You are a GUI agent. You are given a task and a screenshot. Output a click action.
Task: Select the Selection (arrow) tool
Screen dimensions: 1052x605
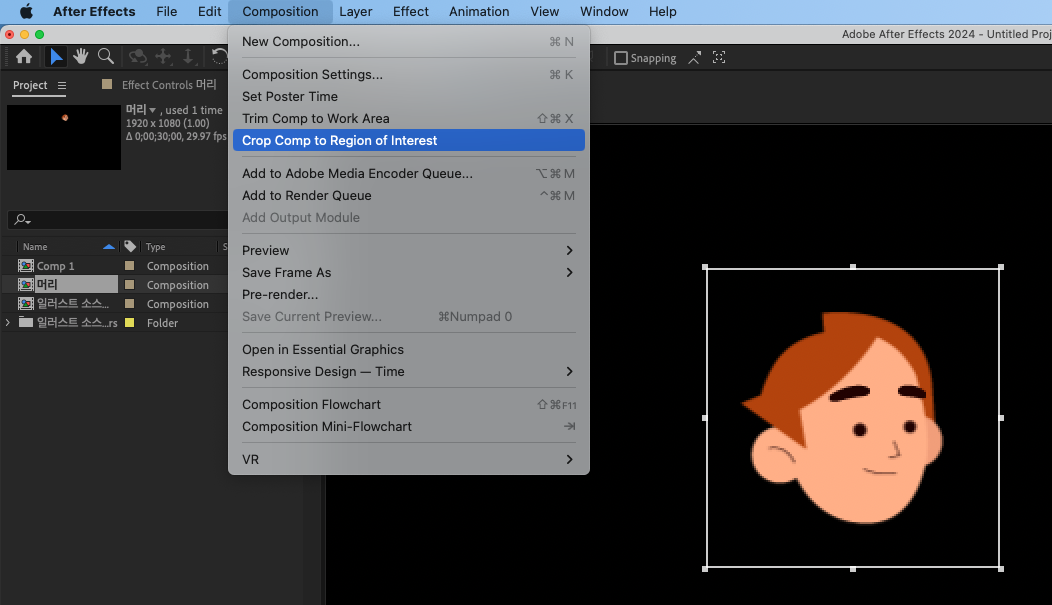coord(56,57)
